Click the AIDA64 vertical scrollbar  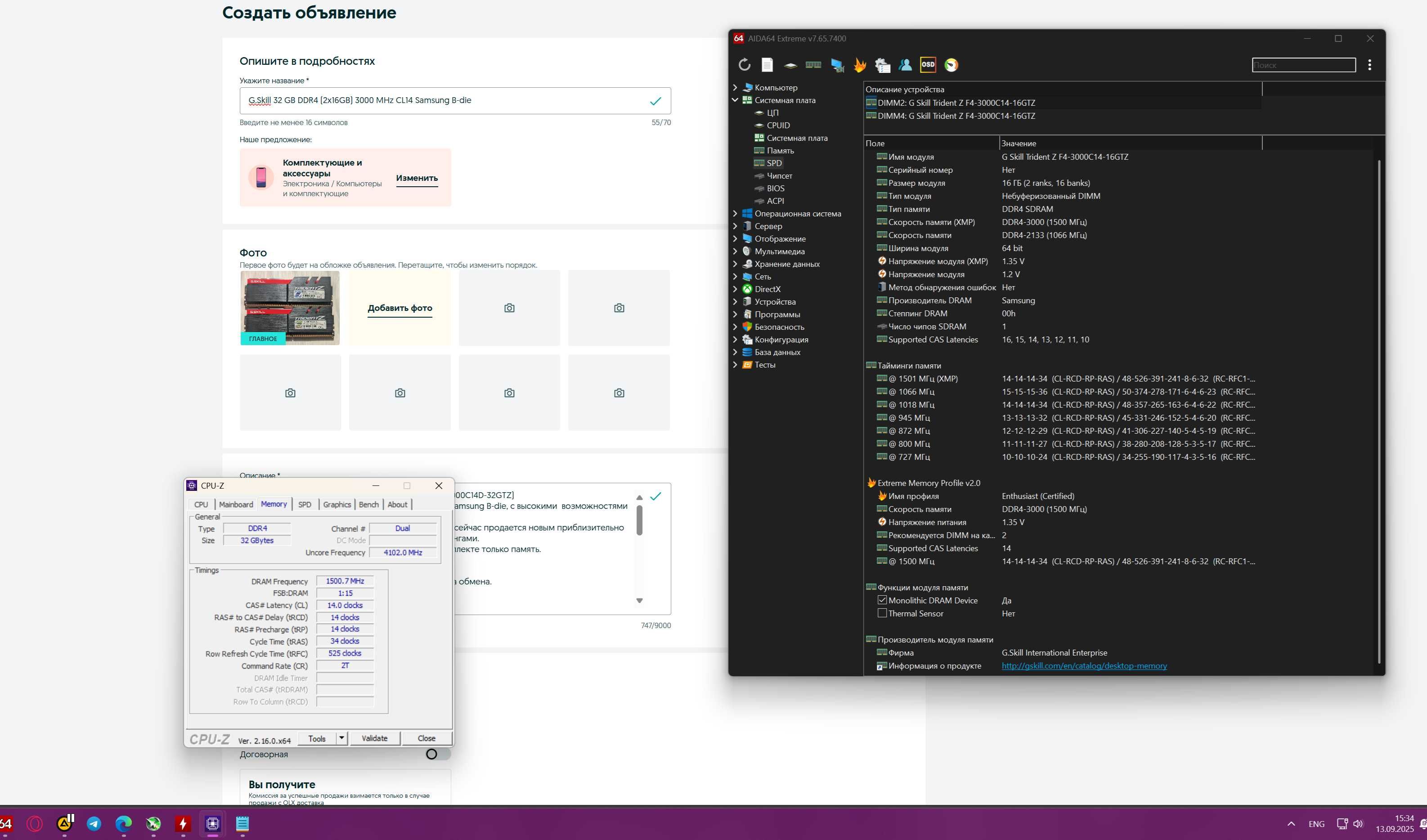[1379, 411]
